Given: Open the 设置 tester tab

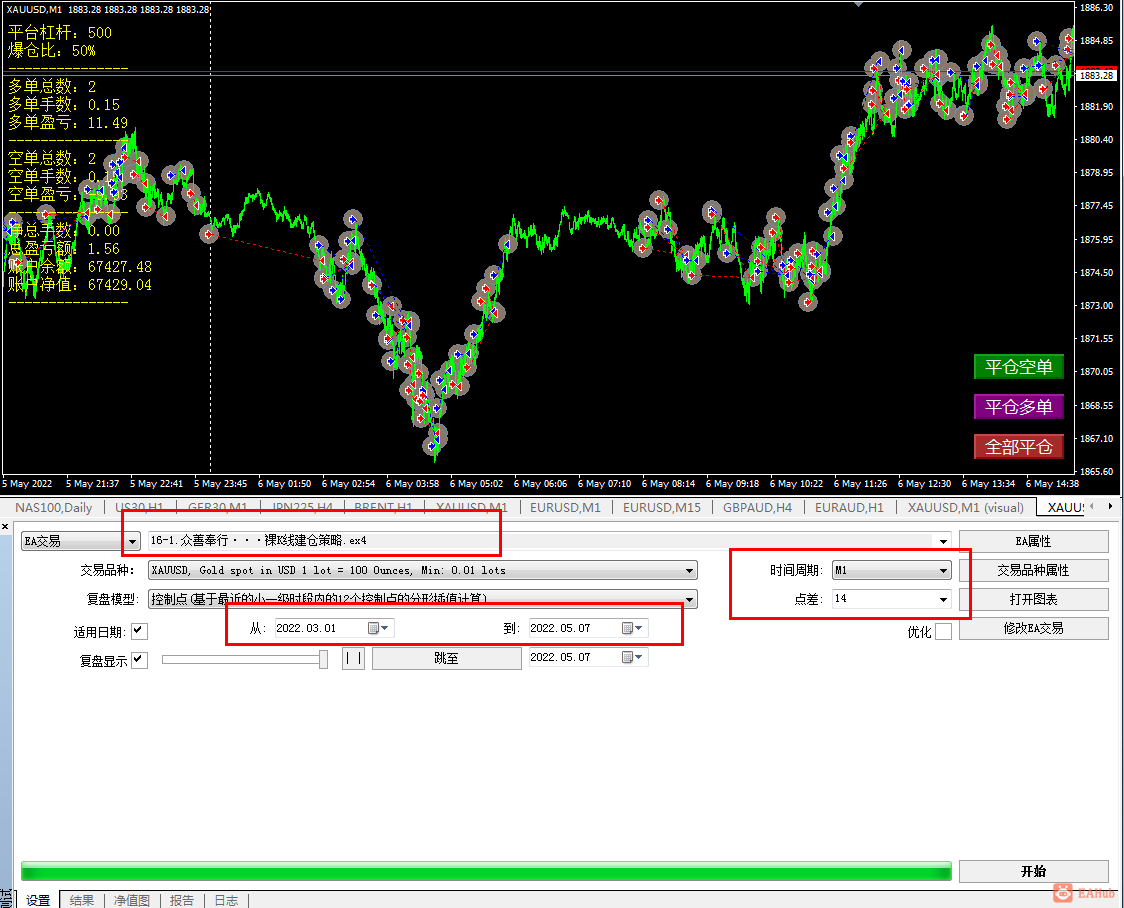Looking at the screenshot, I should tap(38, 900).
